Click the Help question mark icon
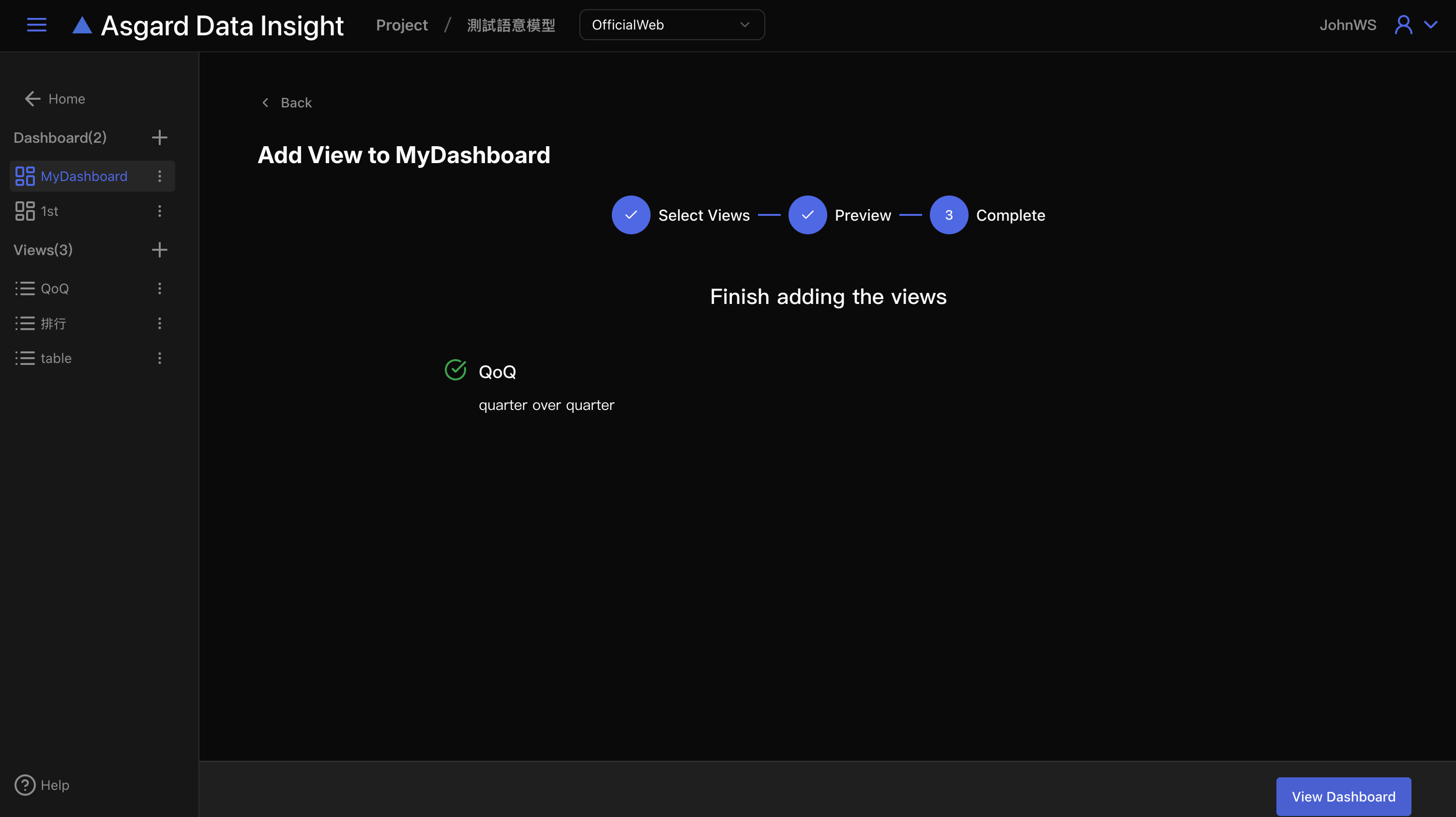The width and height of the screenshot is (1456, 817). point(25,785)
